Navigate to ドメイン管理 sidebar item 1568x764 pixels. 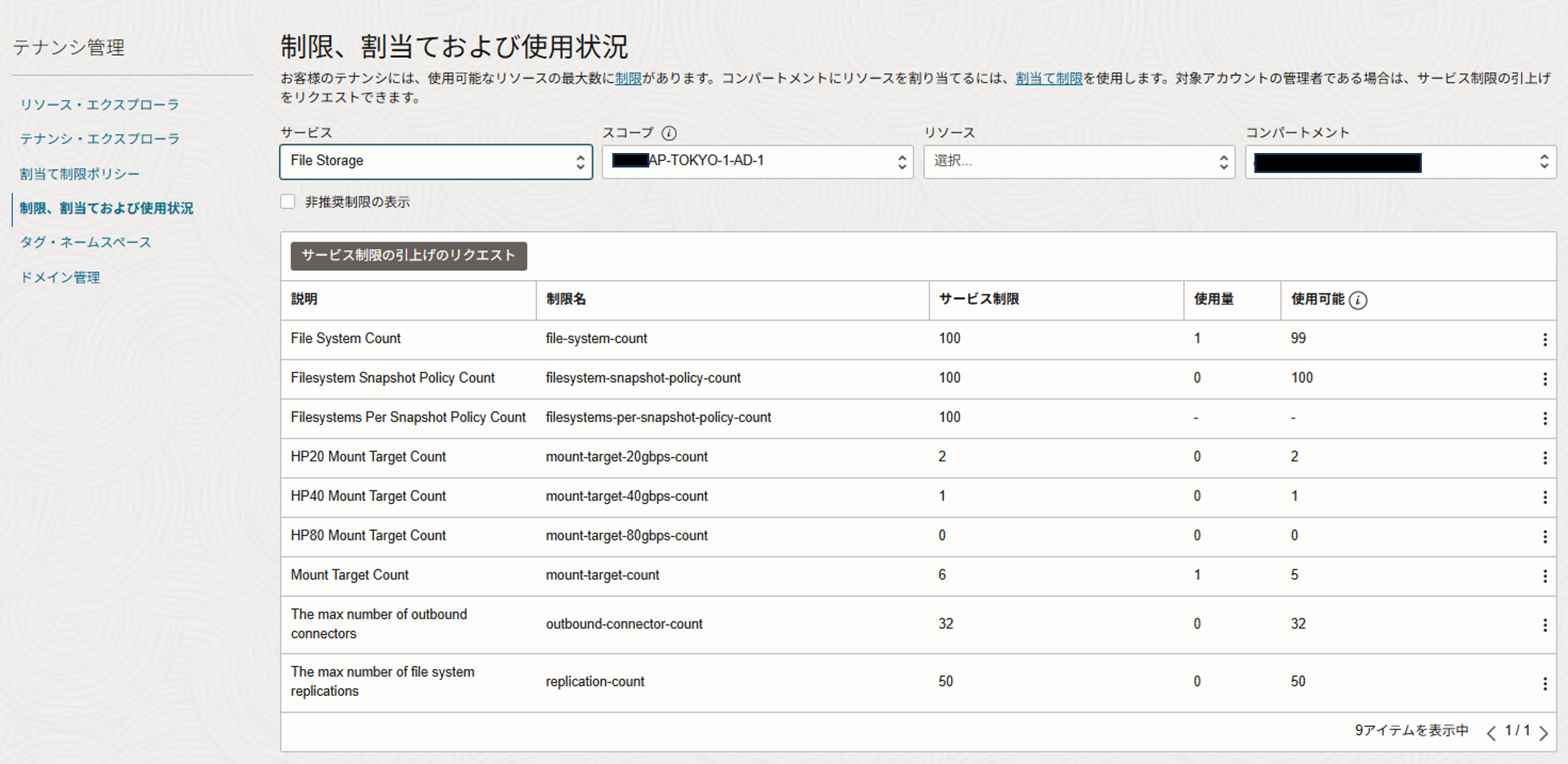click(x=60, y=278)
